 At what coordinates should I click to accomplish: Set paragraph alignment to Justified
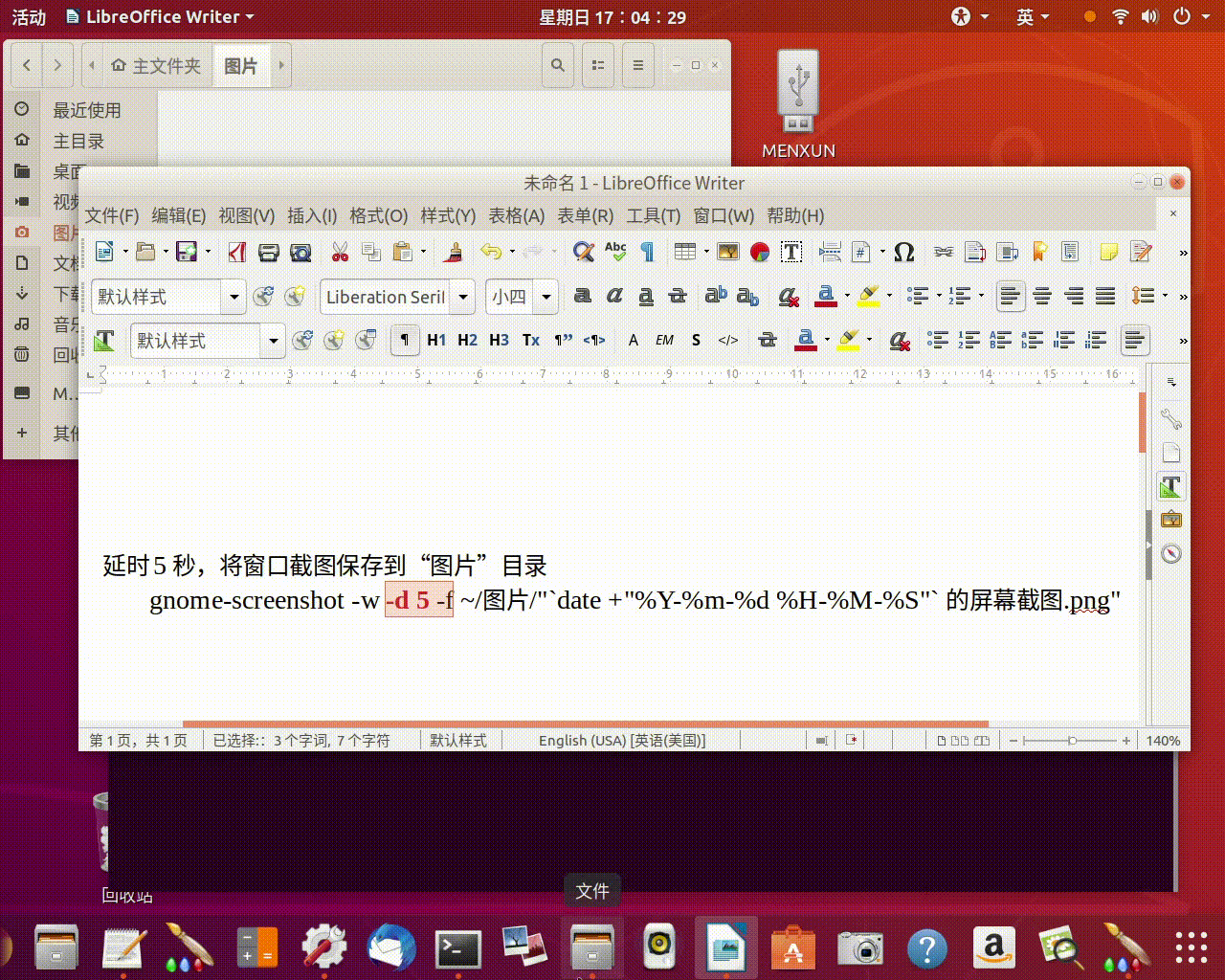click(x=1105, y=297)
